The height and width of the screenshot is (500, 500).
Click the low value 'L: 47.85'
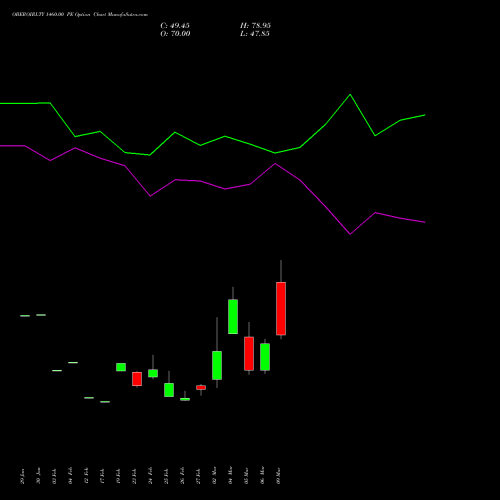[255, 34]
